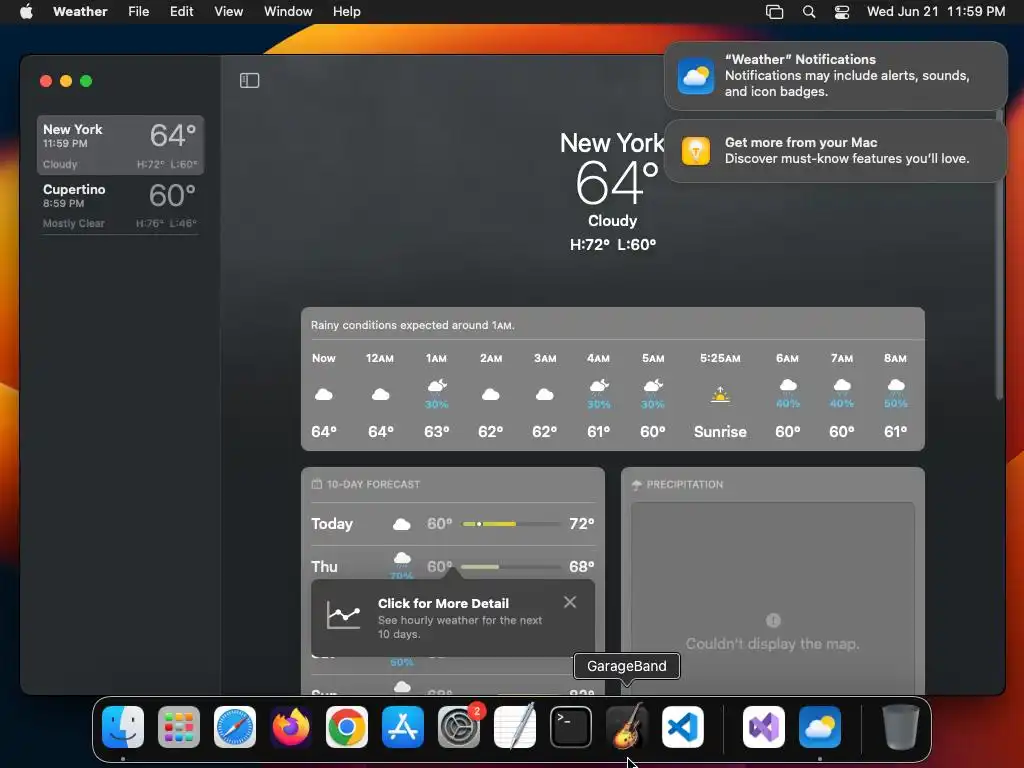1024x768 pixels.
Task: Click the 4AM rain icon in hourly forecast
Action: [599, 387]
